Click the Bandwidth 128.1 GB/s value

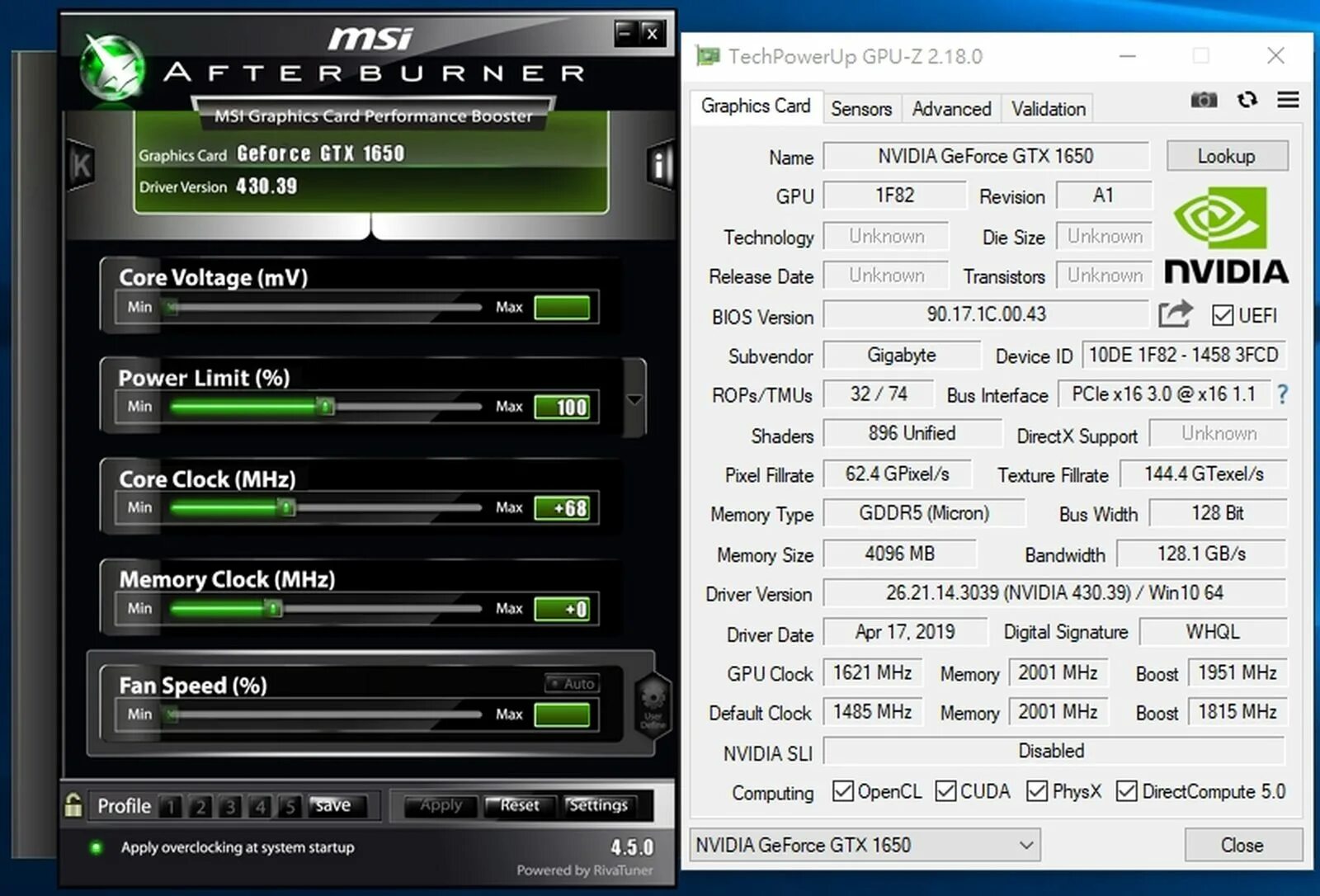1202,554
